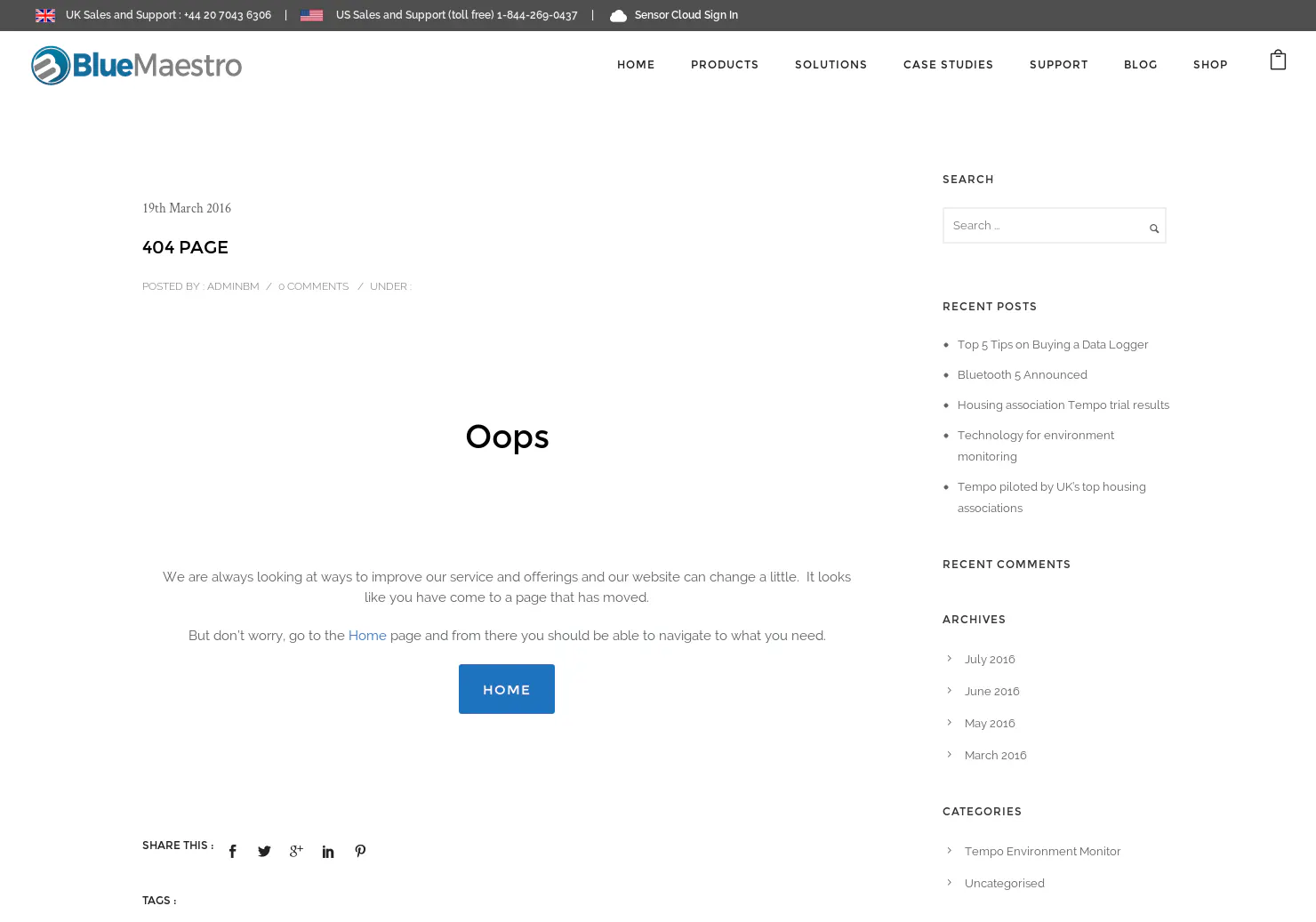This screenshot has width=1316, height=922.
Task: Open the shopping cart icon
Action: (1278, 60)
